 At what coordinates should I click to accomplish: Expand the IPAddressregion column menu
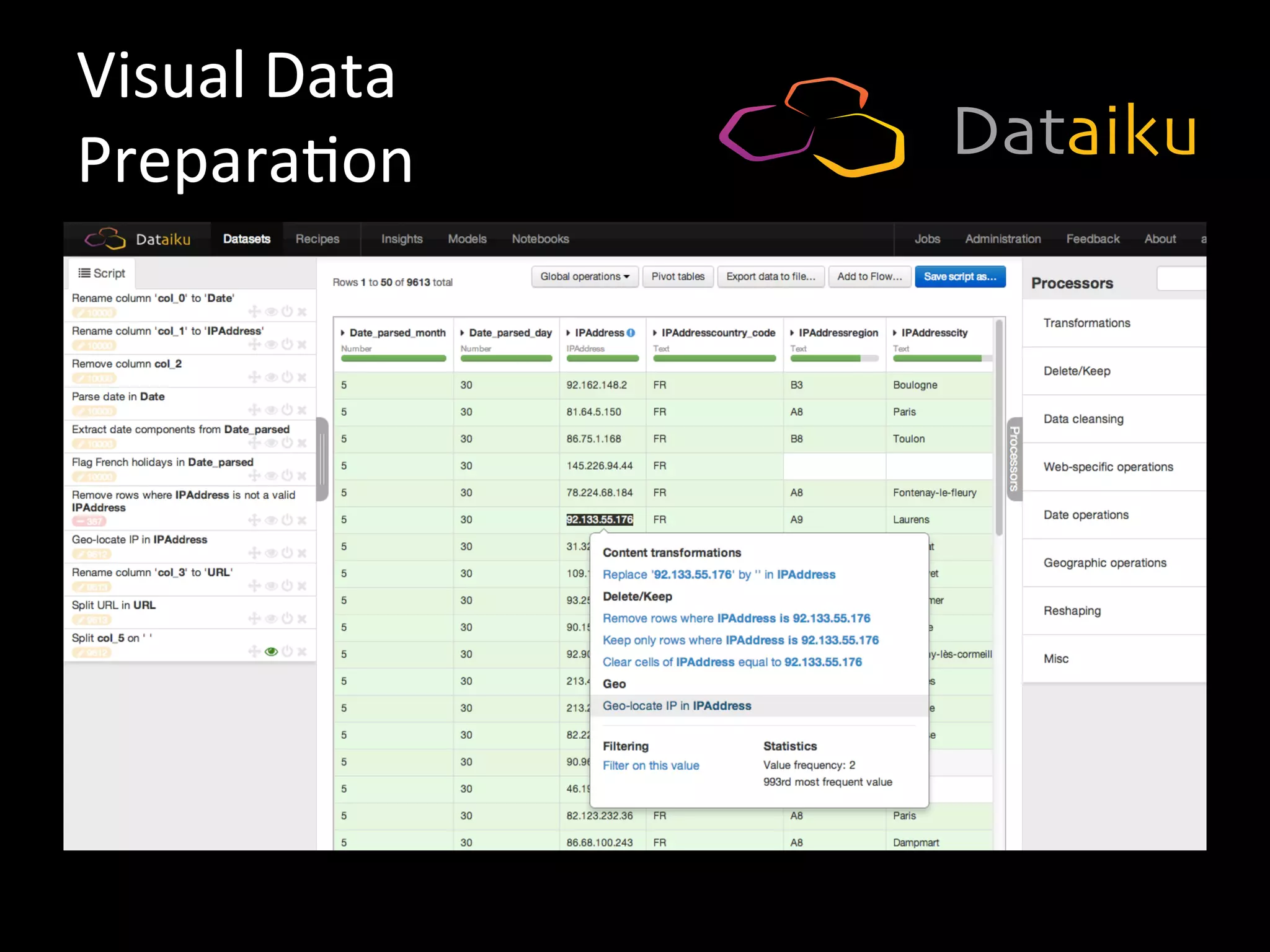[793, 333]
